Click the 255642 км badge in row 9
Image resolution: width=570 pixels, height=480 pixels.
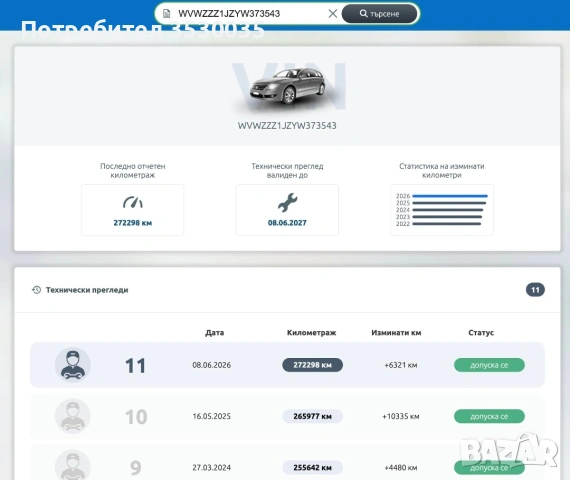click(313, 467)
